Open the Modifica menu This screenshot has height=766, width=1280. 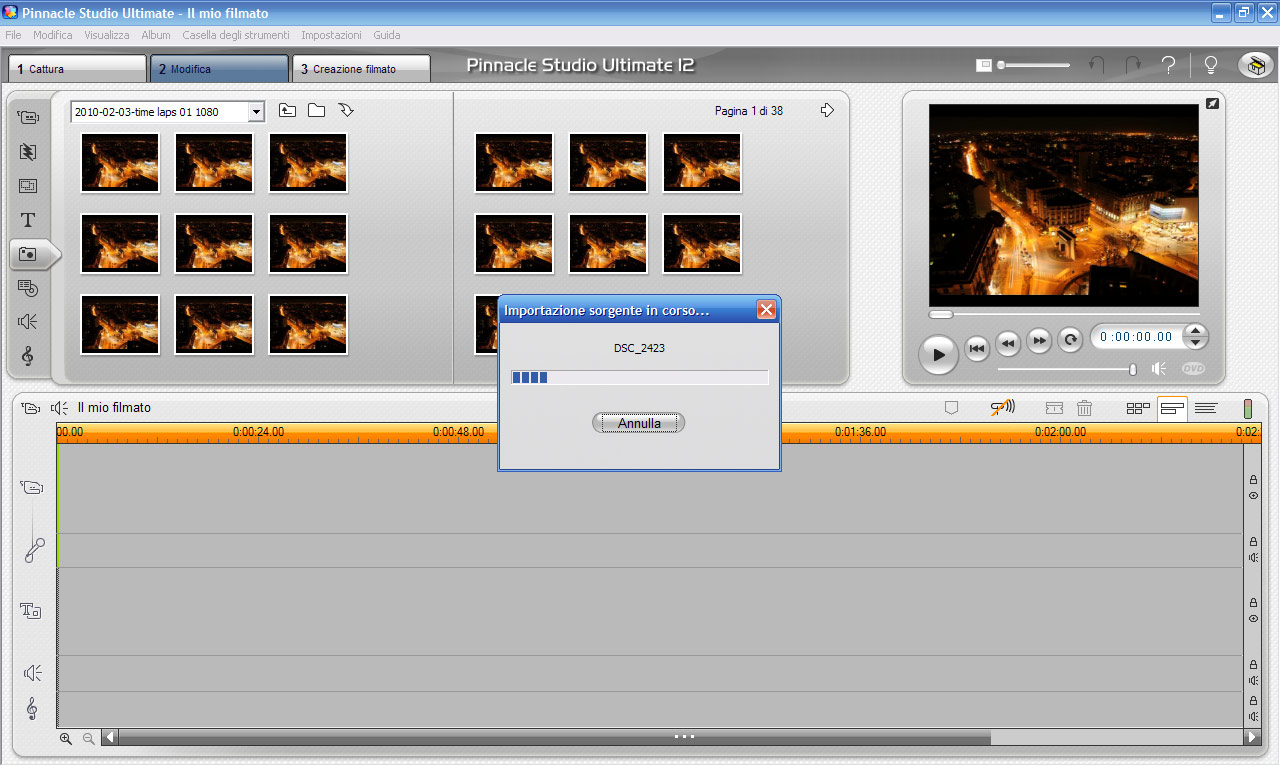[x=53, y=35]
